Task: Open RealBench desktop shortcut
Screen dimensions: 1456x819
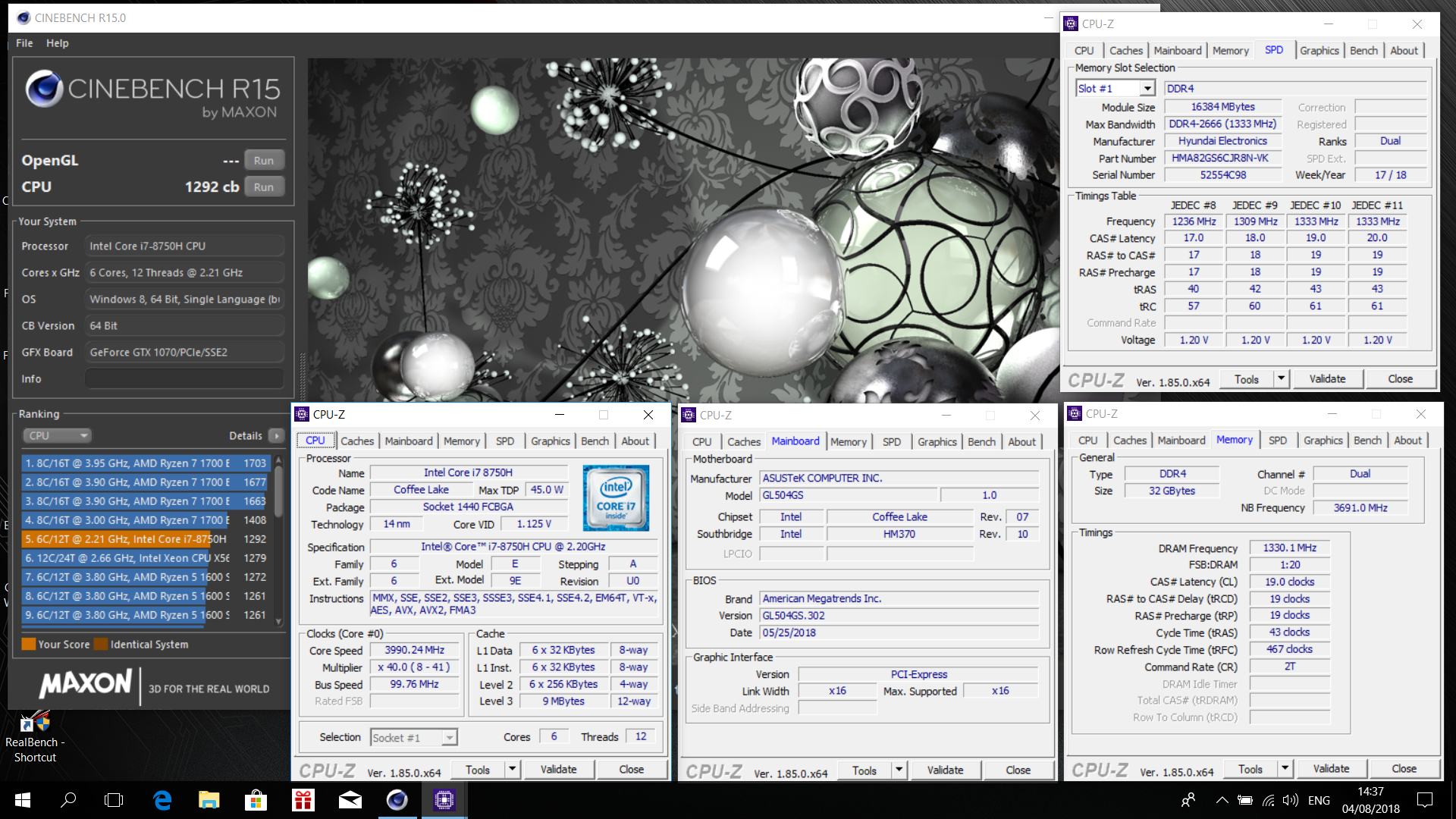Action: point(35,736)
